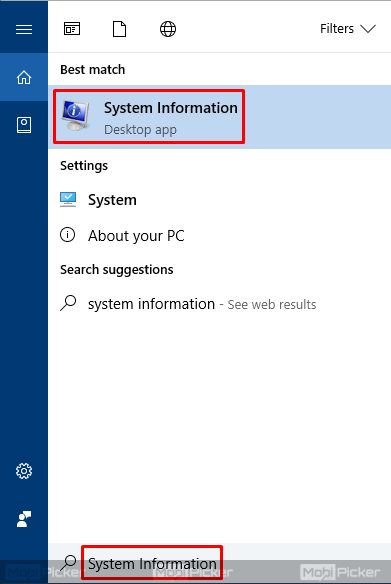Filter results by Apps icon
The width and height of the screenshot is (391, 584).
coord(72,29)
